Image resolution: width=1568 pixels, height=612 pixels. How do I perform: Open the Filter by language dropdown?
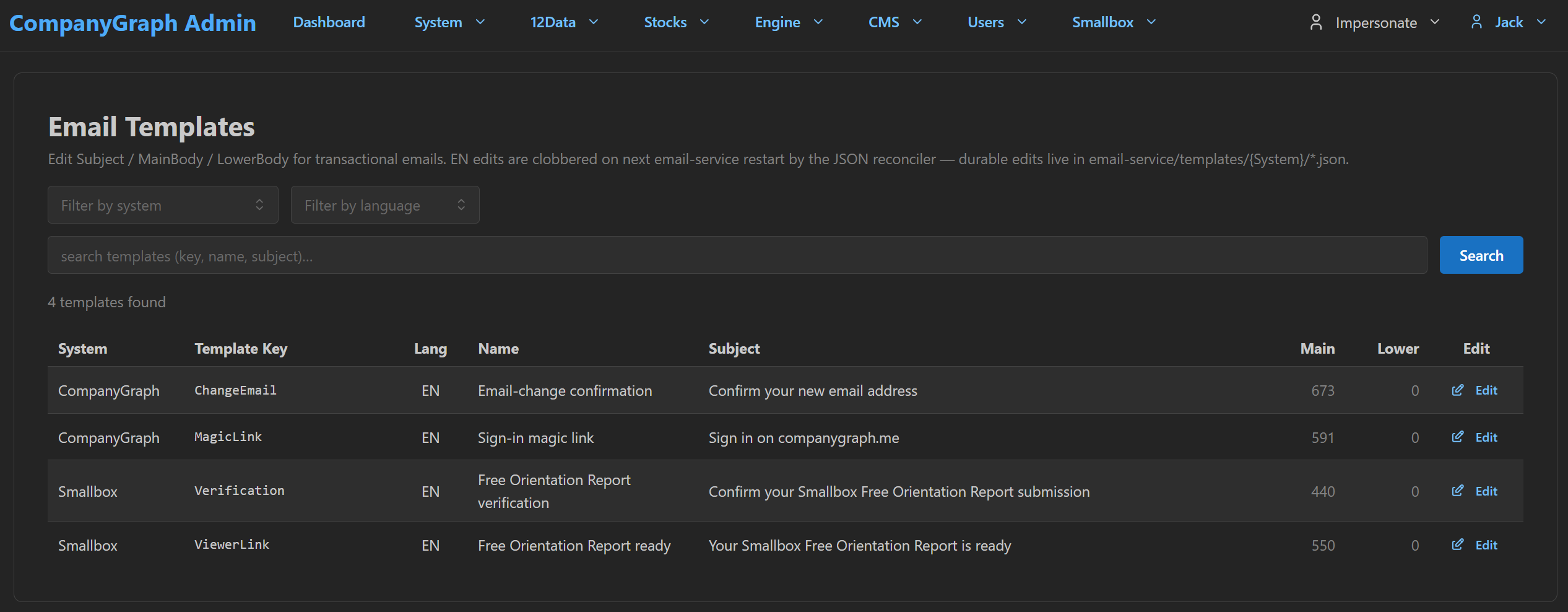click(385, 205)
